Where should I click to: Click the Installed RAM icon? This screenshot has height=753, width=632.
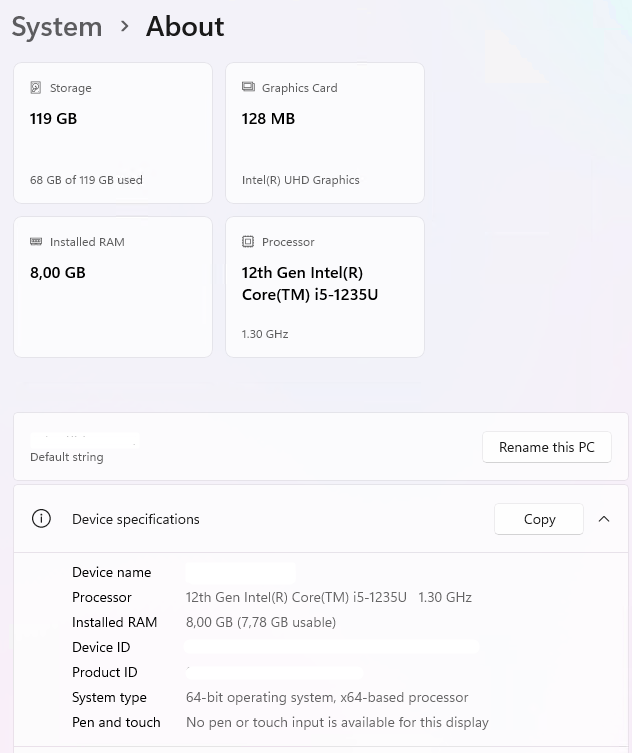pos(36,242)
